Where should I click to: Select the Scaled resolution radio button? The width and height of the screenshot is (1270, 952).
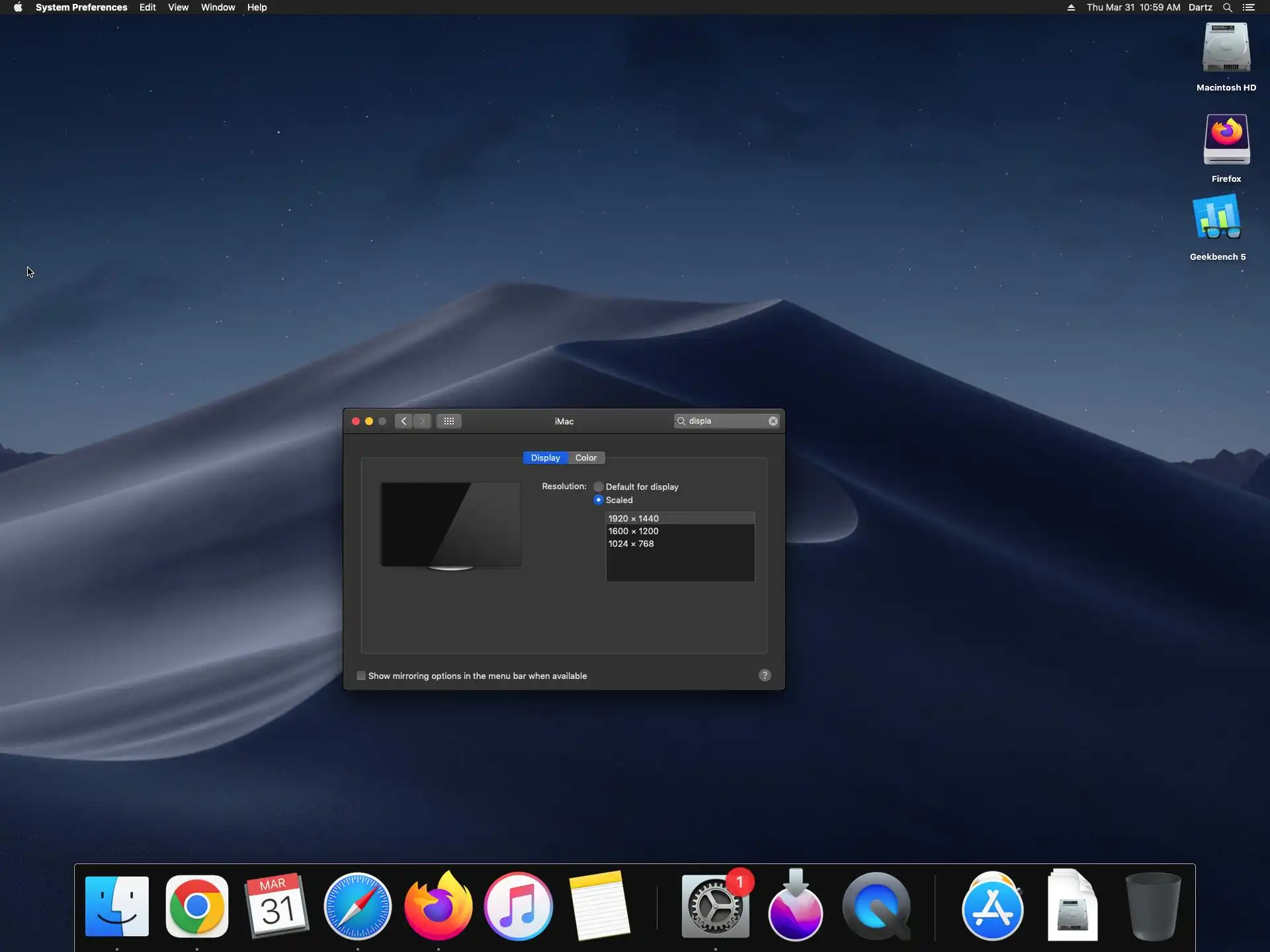click(x=599, y=500)
